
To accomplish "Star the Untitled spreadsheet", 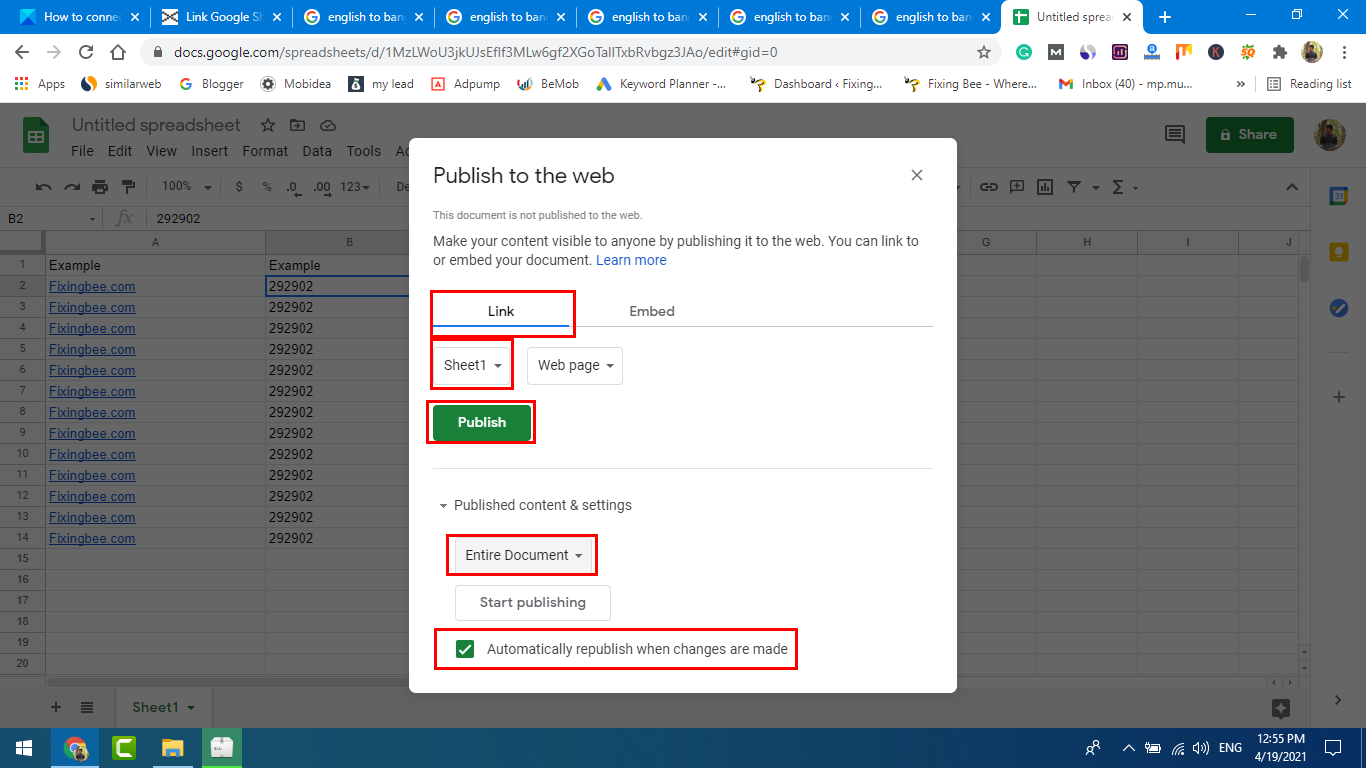I will click(268, 125).
